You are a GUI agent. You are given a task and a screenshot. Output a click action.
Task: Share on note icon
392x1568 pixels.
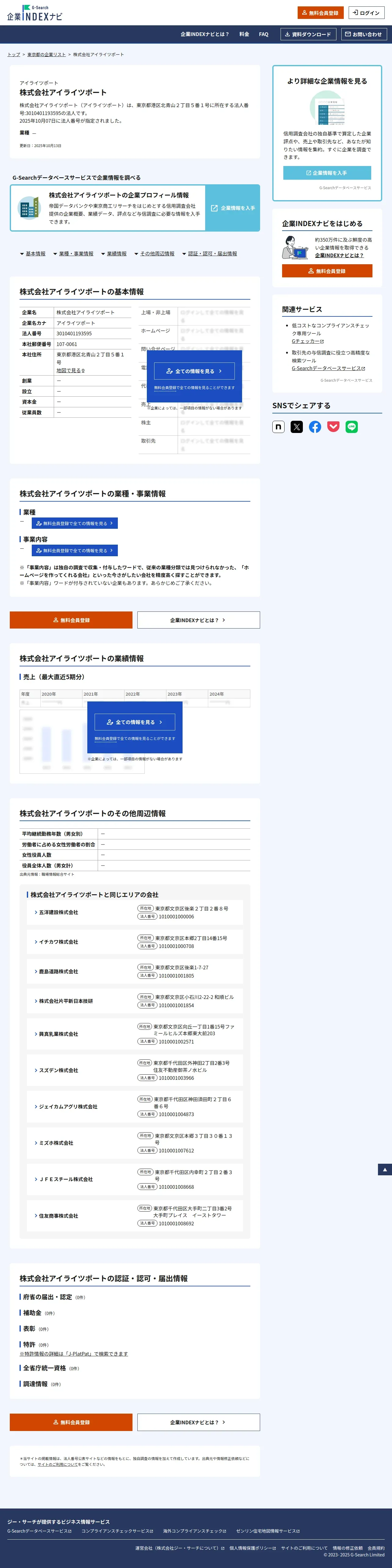(x=278, y=427)
